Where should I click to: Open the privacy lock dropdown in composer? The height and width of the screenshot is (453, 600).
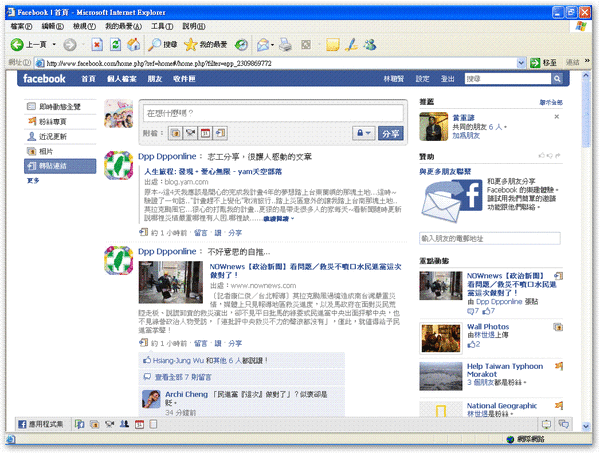364,133
